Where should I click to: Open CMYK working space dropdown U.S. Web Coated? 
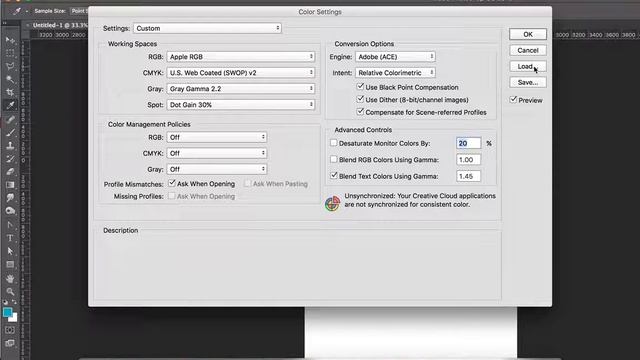click(x=241, y=73)
